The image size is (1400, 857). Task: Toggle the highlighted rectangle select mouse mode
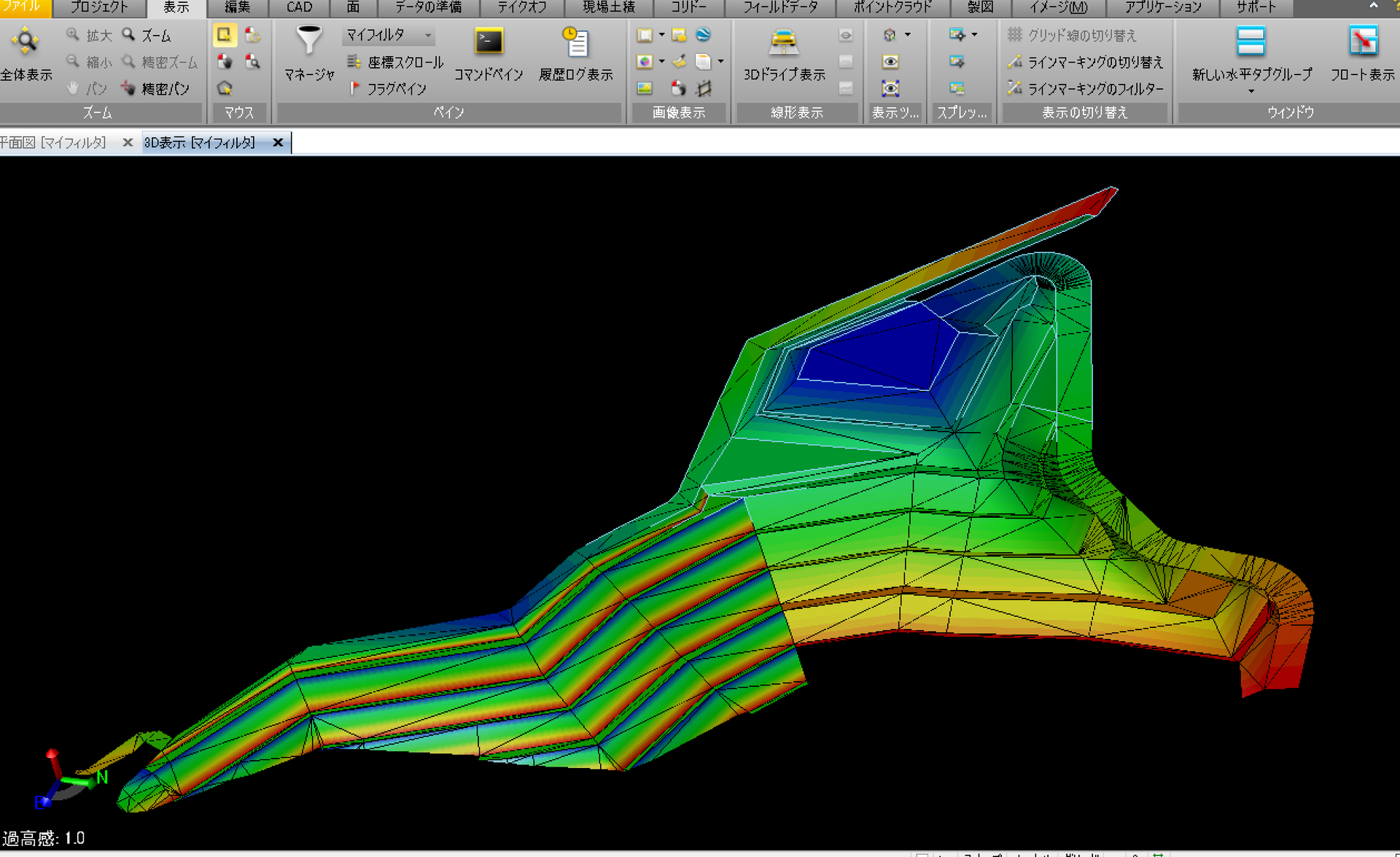[x=225, y=35]
